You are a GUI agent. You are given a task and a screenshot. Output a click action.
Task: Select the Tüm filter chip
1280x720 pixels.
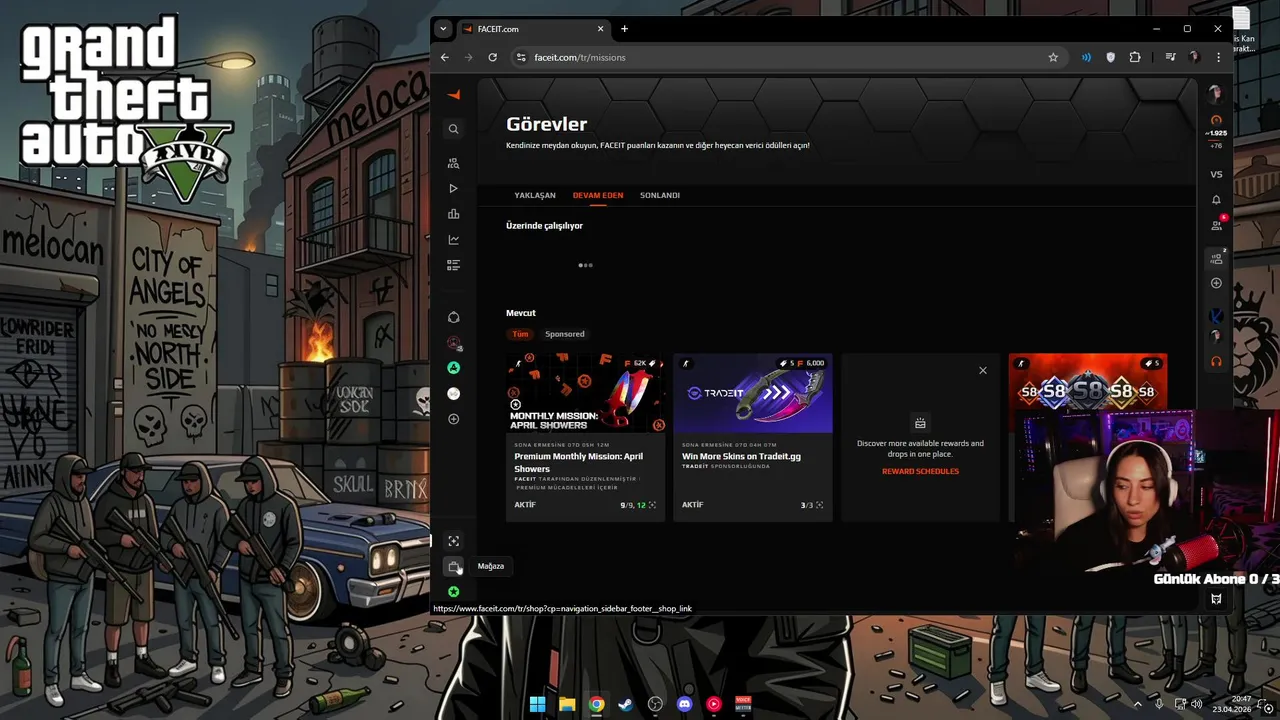pos(521,334)
